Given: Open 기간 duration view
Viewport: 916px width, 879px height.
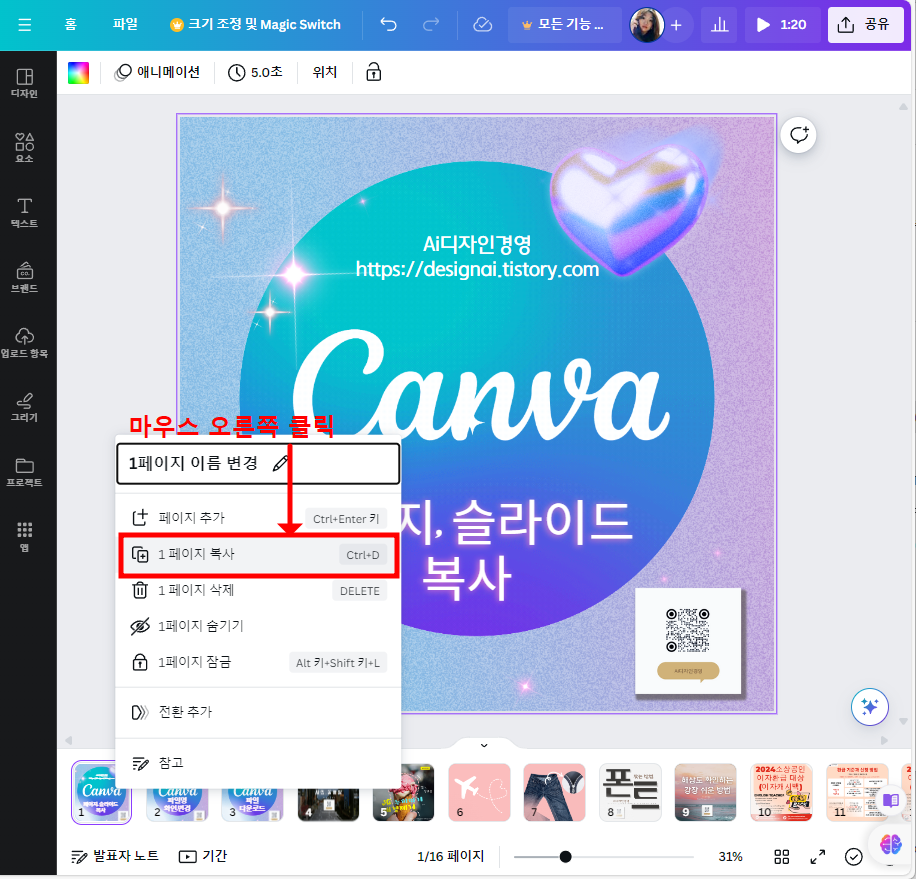Looking at the screenshot, I should tap(203, 857).
